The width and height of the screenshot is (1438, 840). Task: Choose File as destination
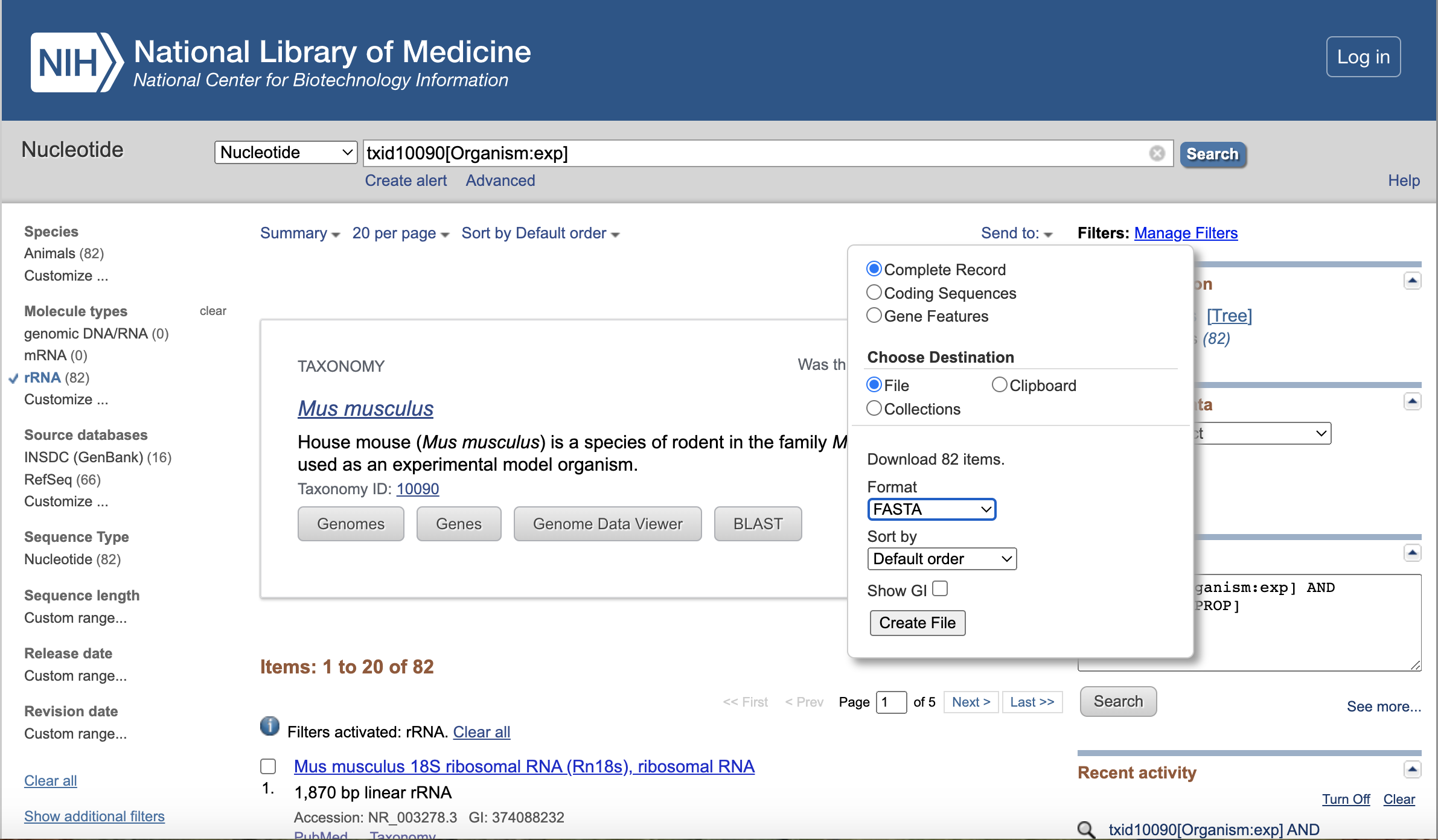coord(874,384)
